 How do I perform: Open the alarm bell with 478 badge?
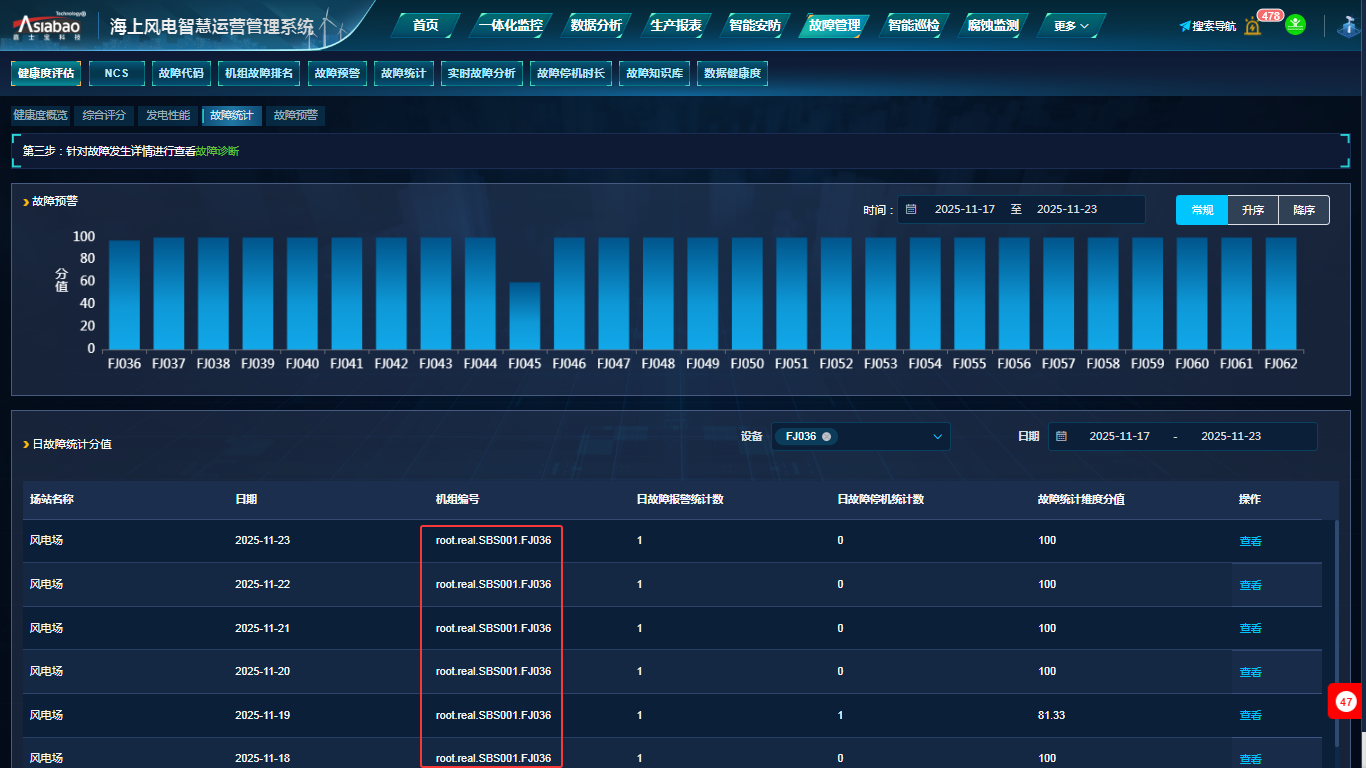point(1253,26)
